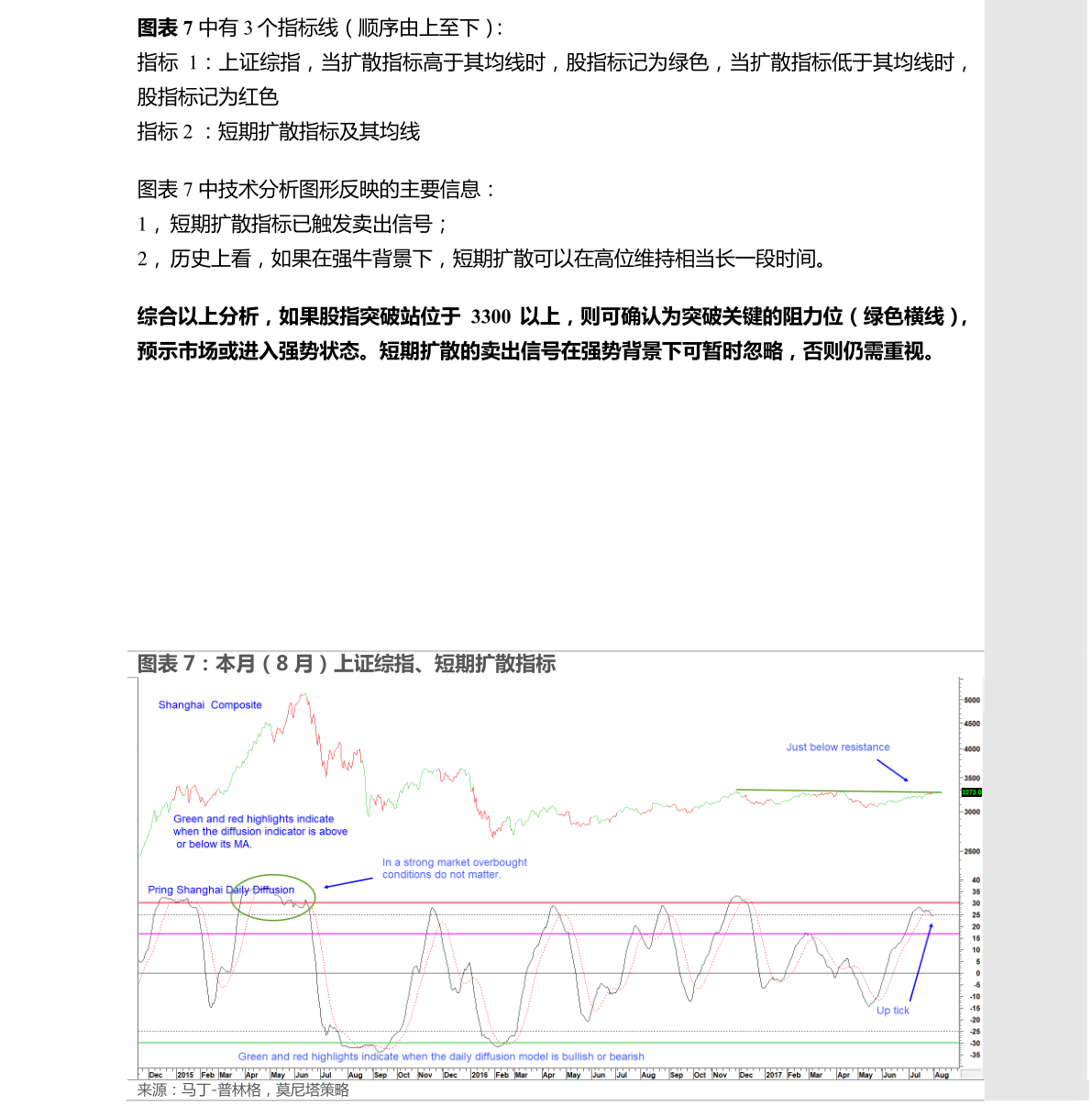
Task: Click the 'Just below resistance' annotation text
Action: 837,747
